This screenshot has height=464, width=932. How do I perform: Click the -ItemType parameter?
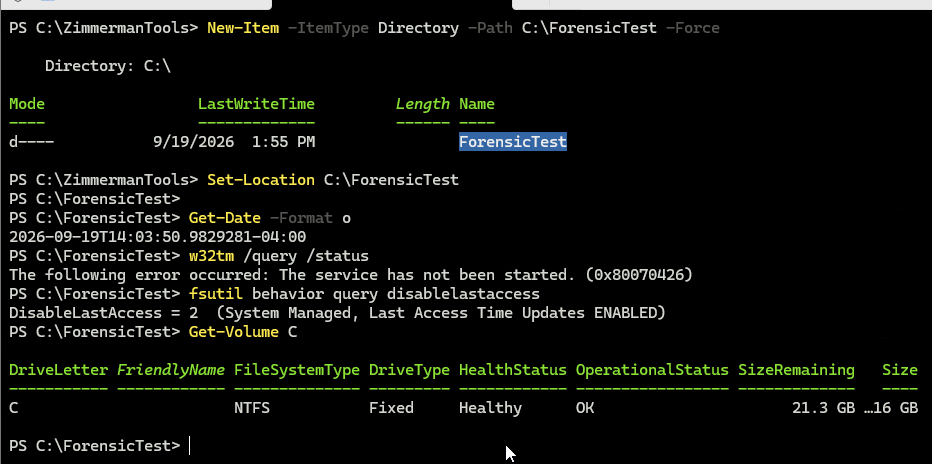click(328, 28)
